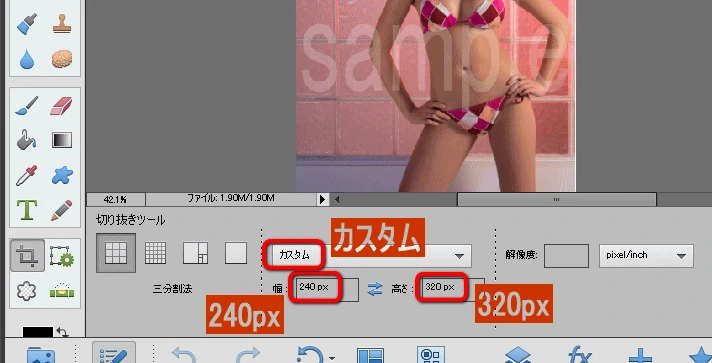Select the Horizontal Type tool

point(27,210)
